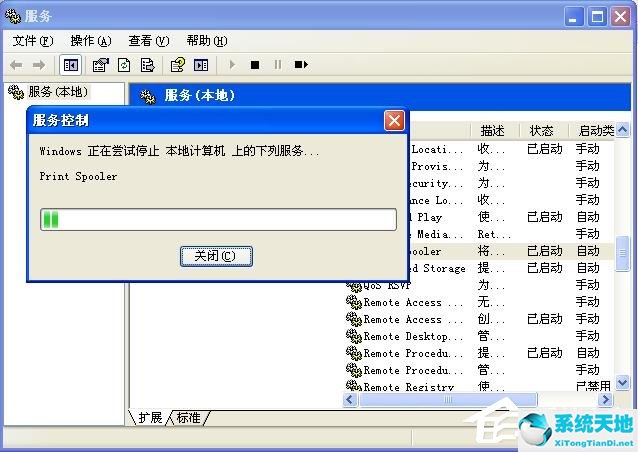Click the Stop Service square icon
This screenshot has height=452, width=638.
click(x=255, y=65)
